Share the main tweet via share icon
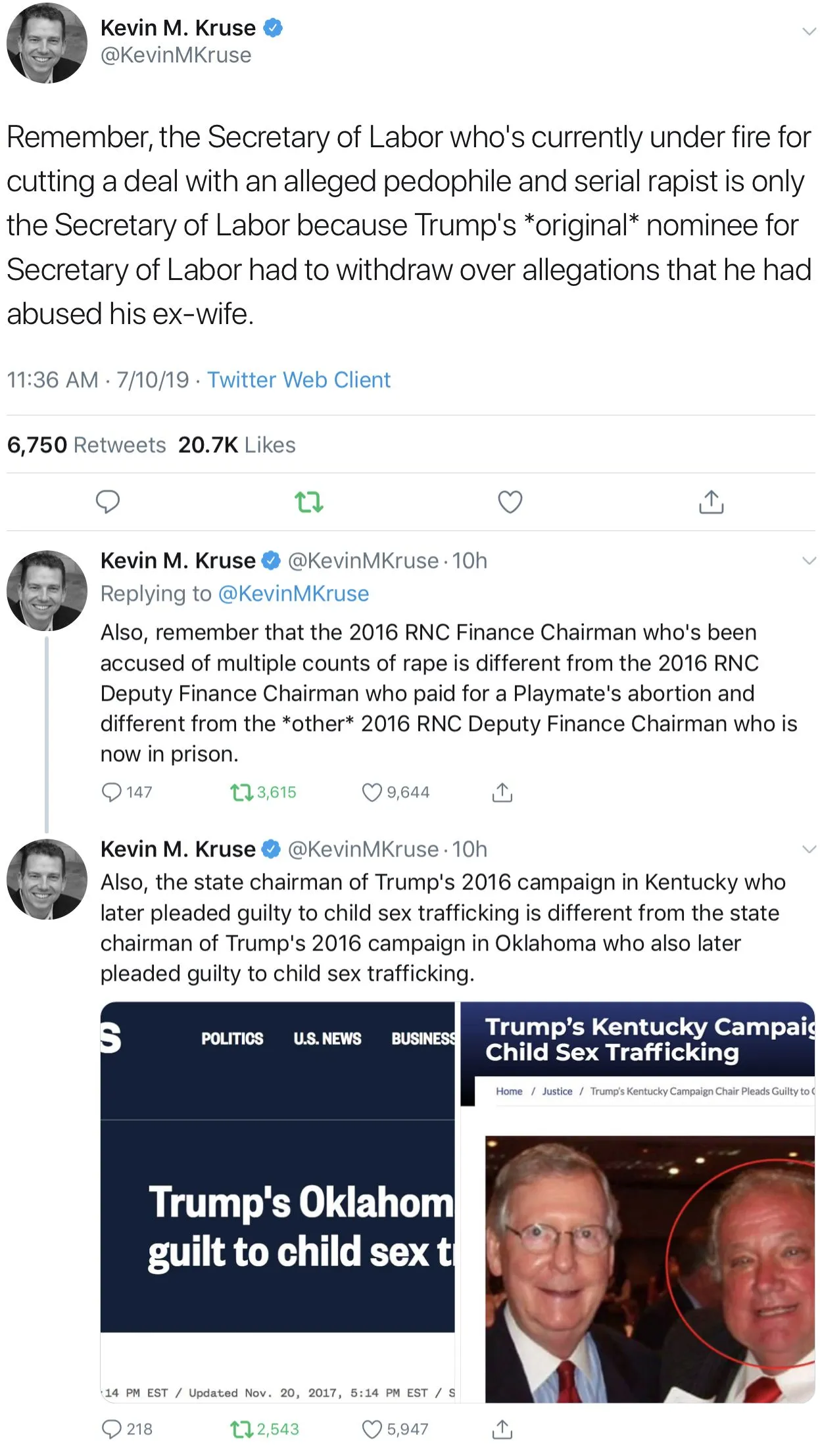 point(711,502)
